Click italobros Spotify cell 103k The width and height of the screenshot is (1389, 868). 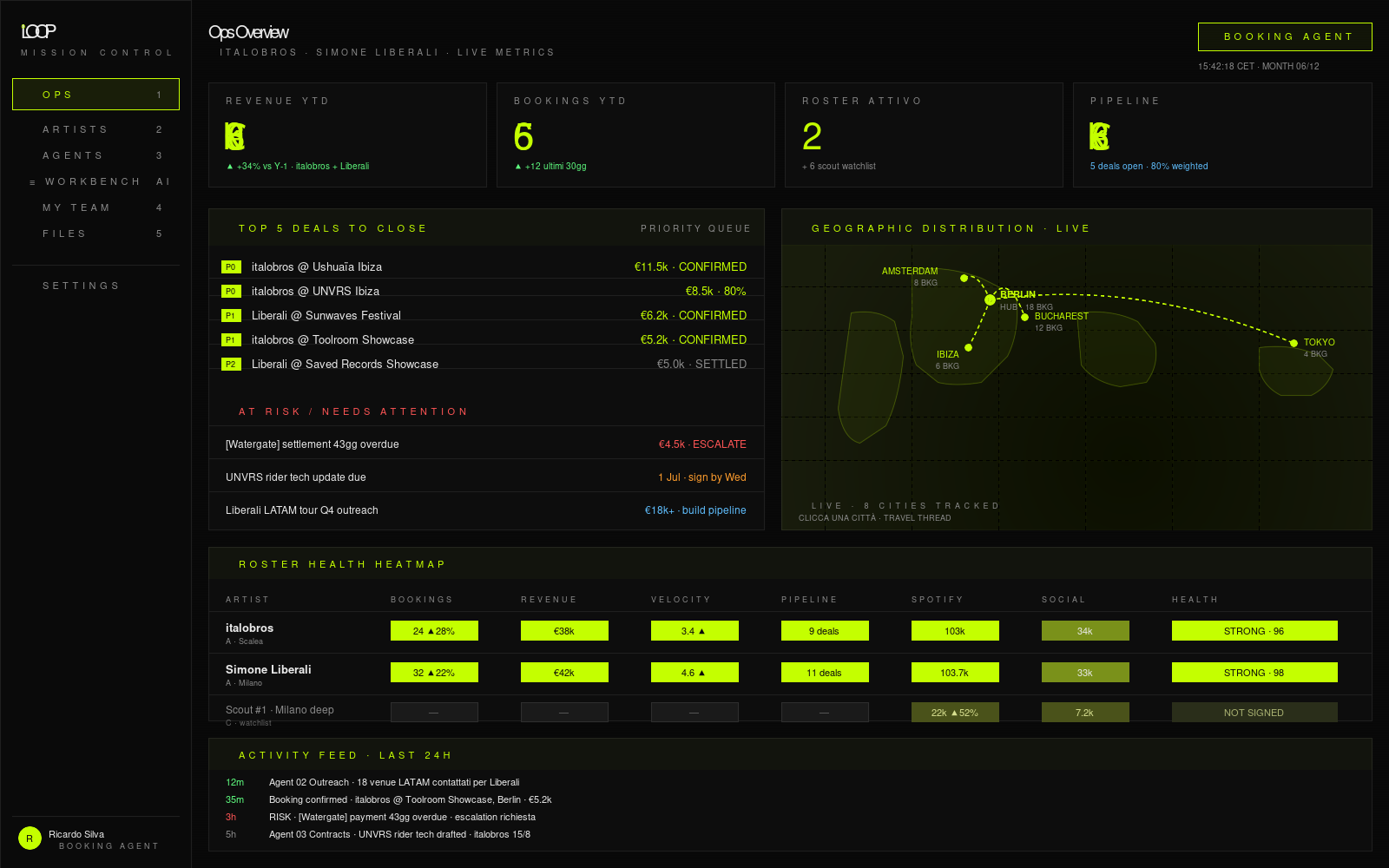coord(955,631)
